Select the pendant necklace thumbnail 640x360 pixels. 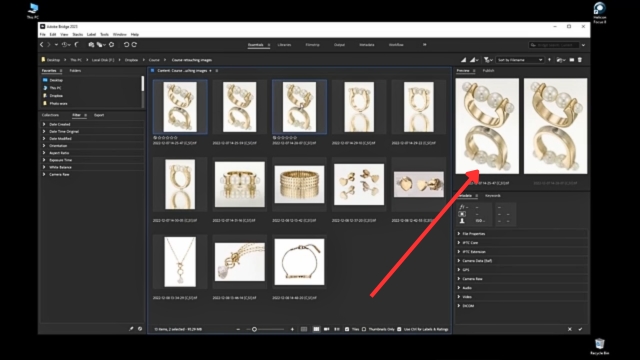[180, 262]
